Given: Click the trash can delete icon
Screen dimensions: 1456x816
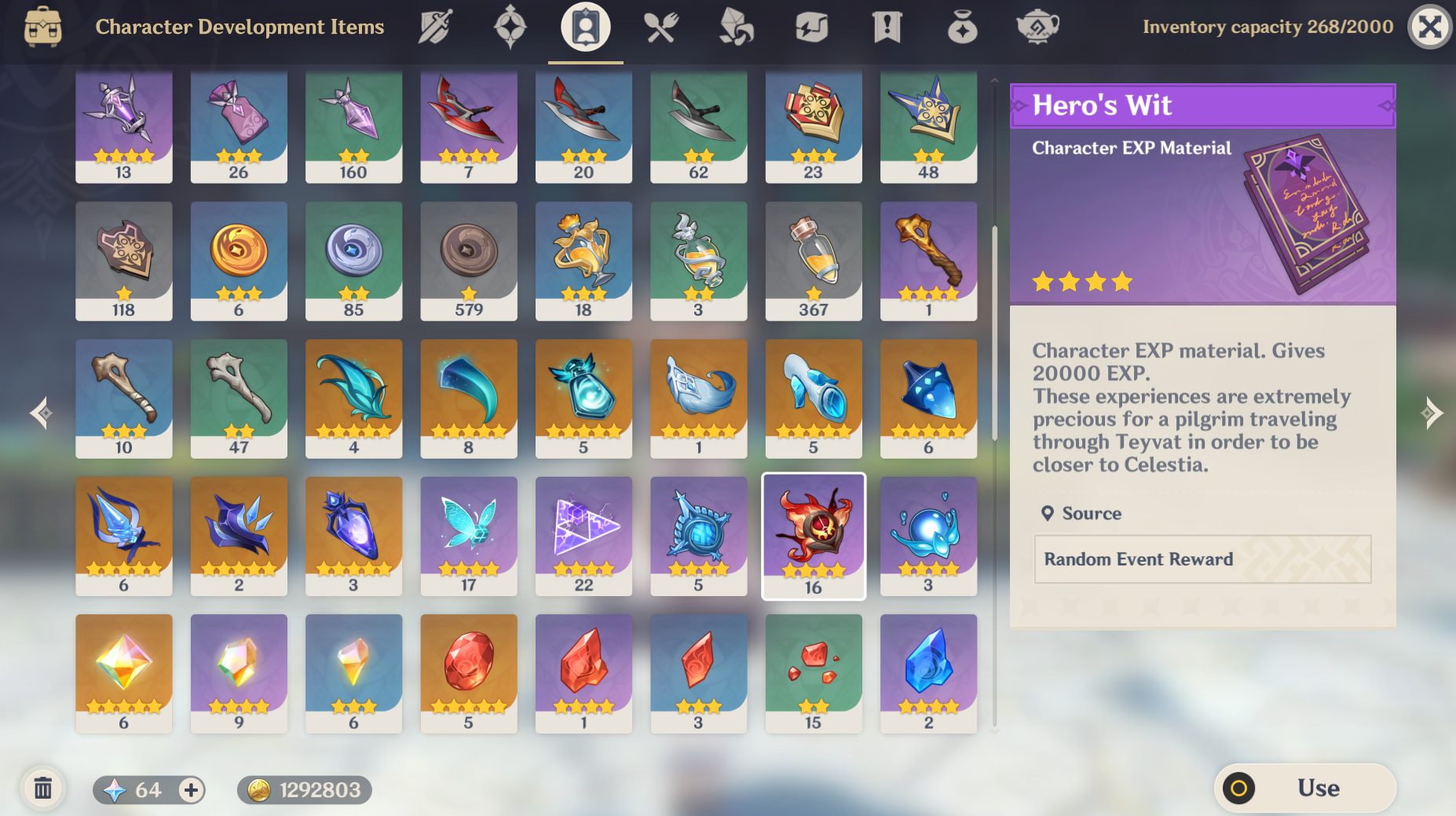Looking at the screenshot, I should click(x=42, y=789).
